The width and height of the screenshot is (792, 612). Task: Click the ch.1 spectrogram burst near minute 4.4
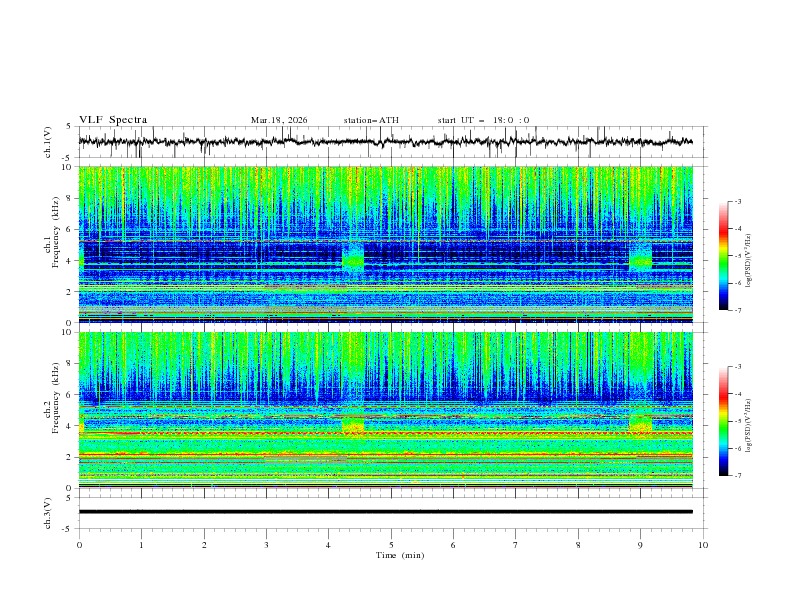coord(353,259)
